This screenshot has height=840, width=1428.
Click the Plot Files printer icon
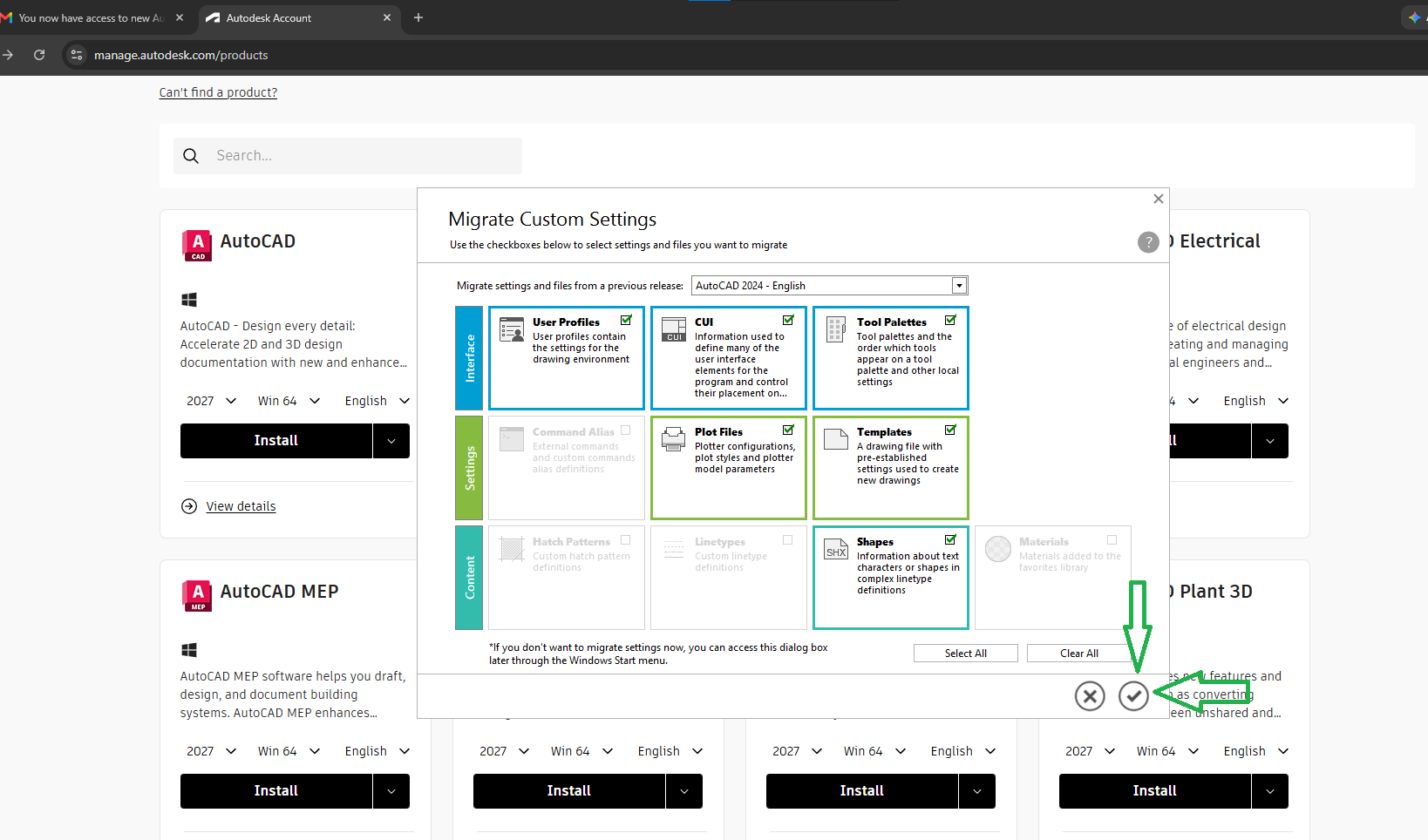pos(674,439)
